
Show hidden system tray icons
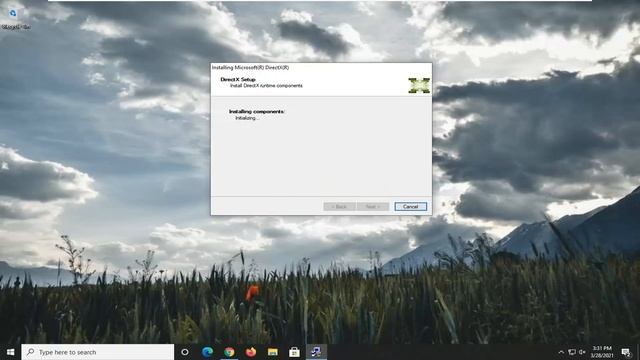point(561,352)
